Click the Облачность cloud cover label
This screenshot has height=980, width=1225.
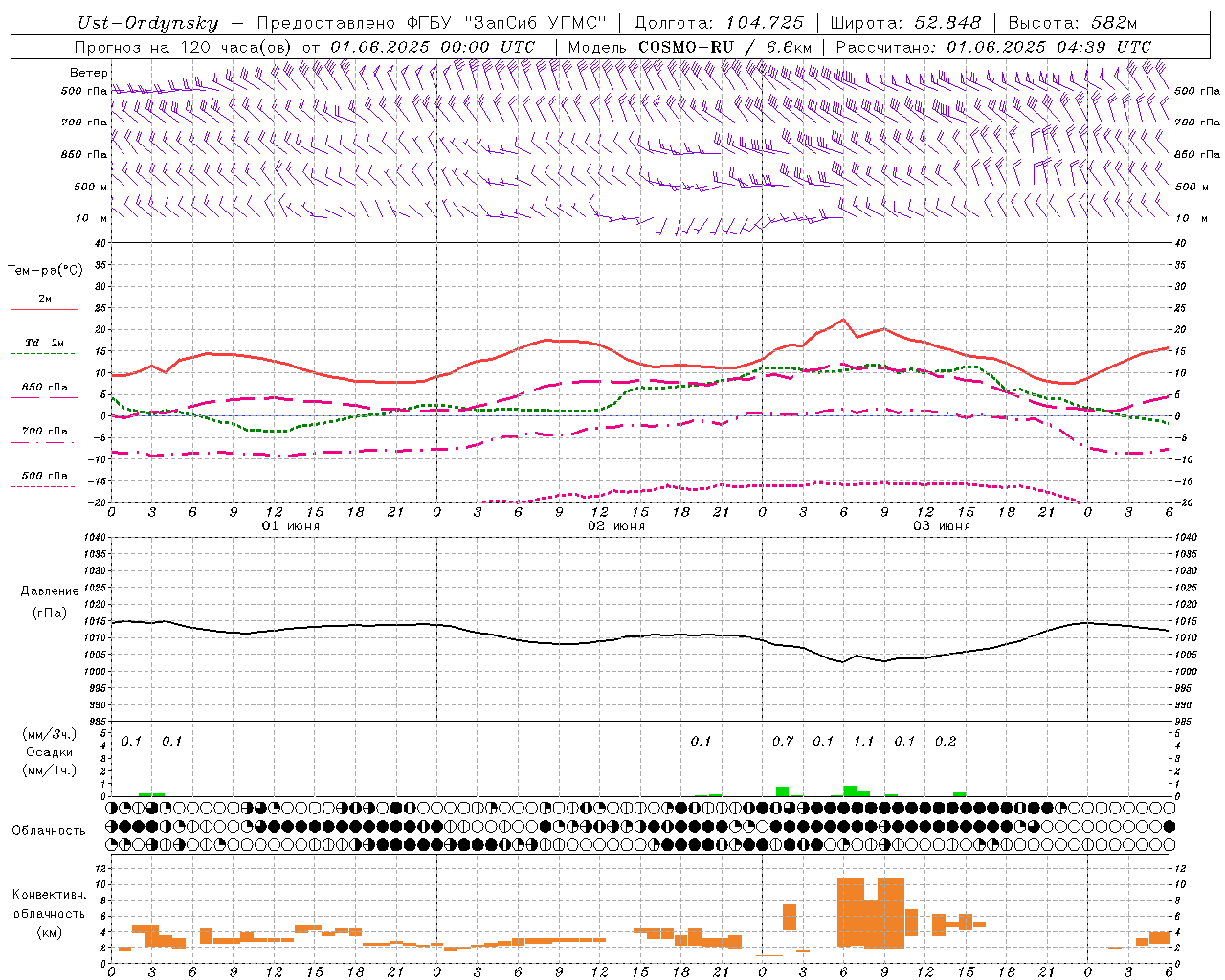(x=48, y=831)
